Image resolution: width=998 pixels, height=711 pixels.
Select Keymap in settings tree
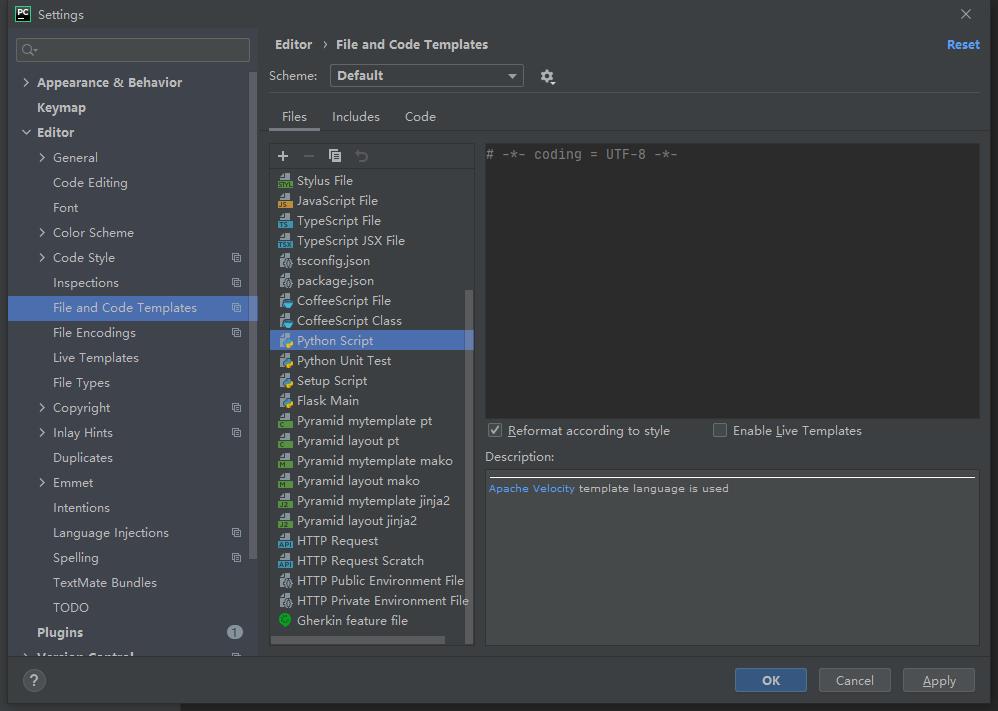[61, 108]
